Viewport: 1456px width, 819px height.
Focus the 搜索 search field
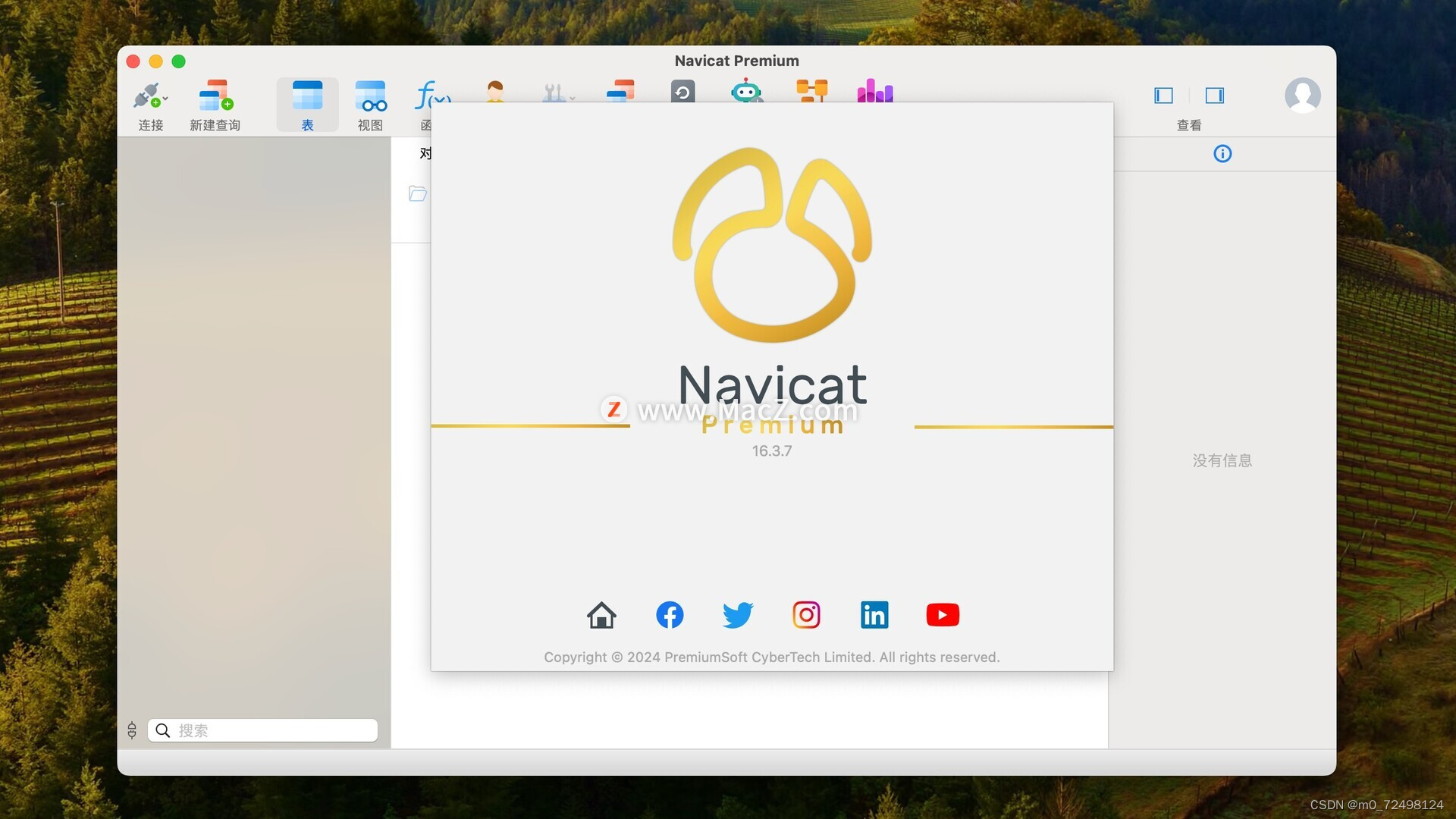[x=262, y=730]
